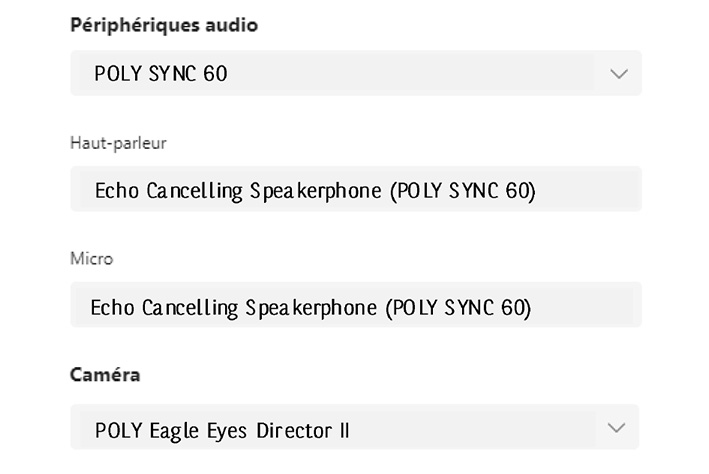
Task: Click the Haut-parleur label
Action: point(118,143)
